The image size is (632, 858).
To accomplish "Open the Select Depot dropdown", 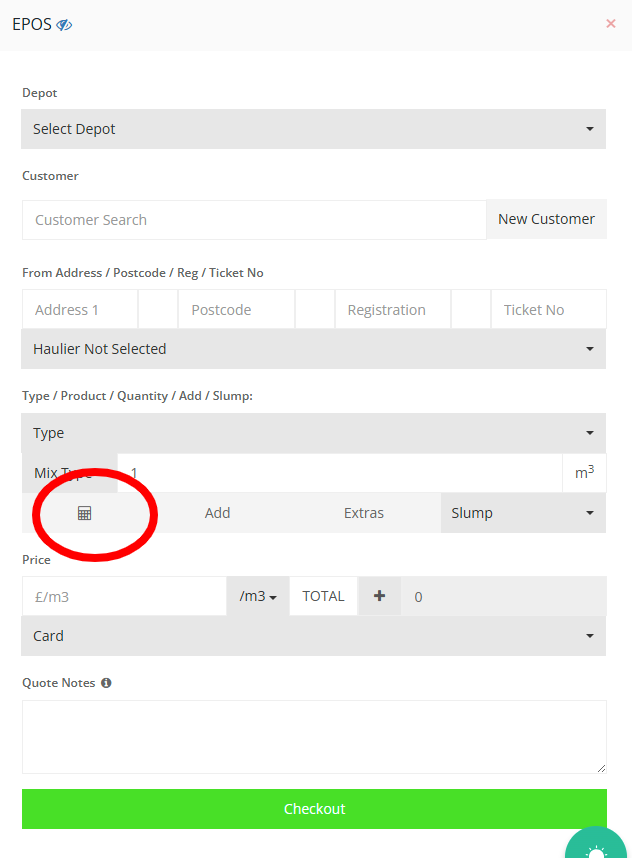I will [x=313, y=129].
